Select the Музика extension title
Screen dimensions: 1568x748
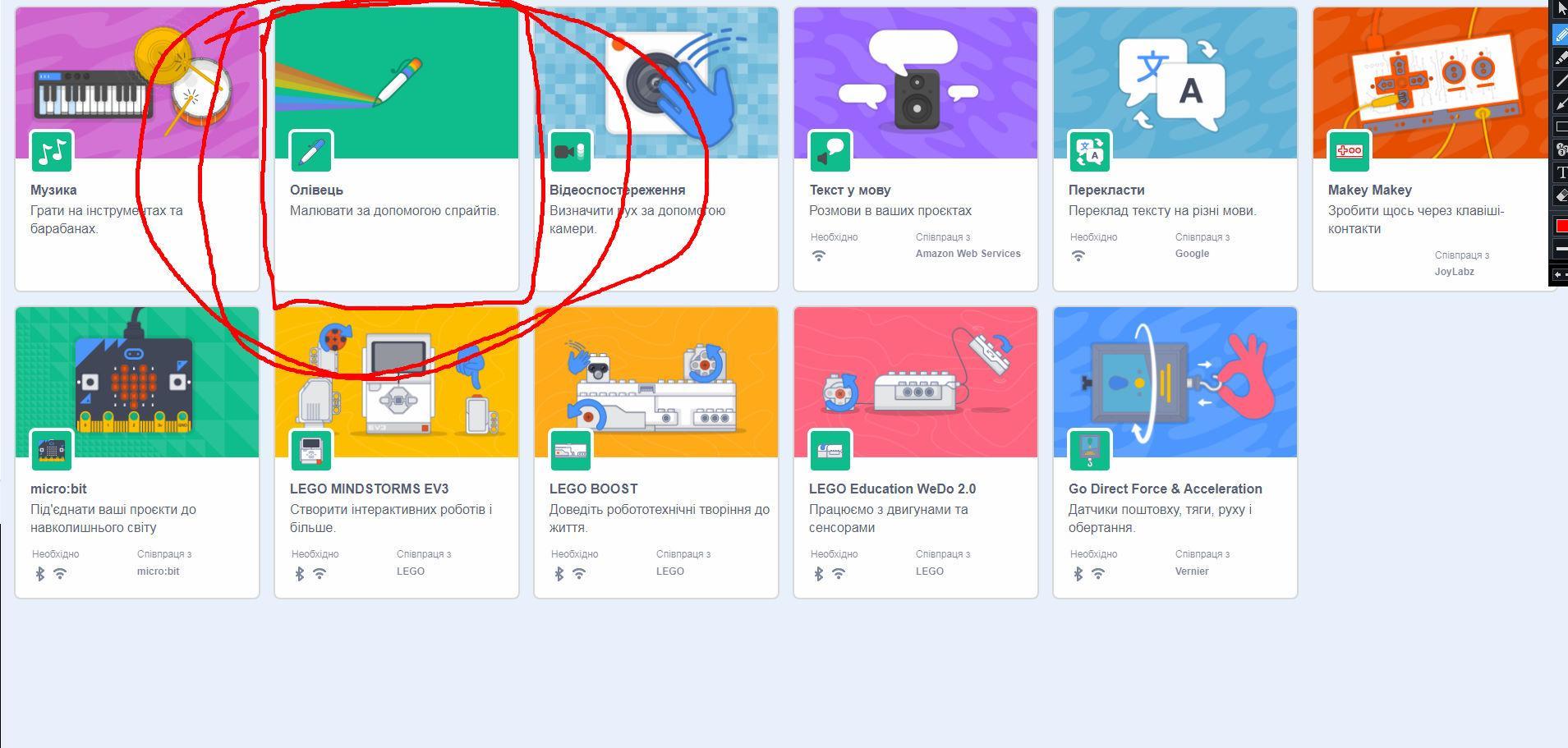(53, 190)
